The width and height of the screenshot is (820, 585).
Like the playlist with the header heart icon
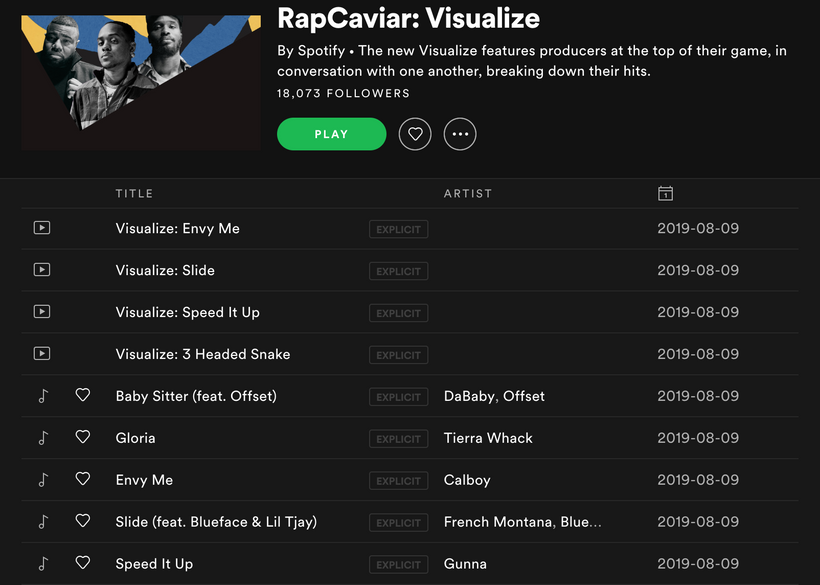(x=415, y=134)
